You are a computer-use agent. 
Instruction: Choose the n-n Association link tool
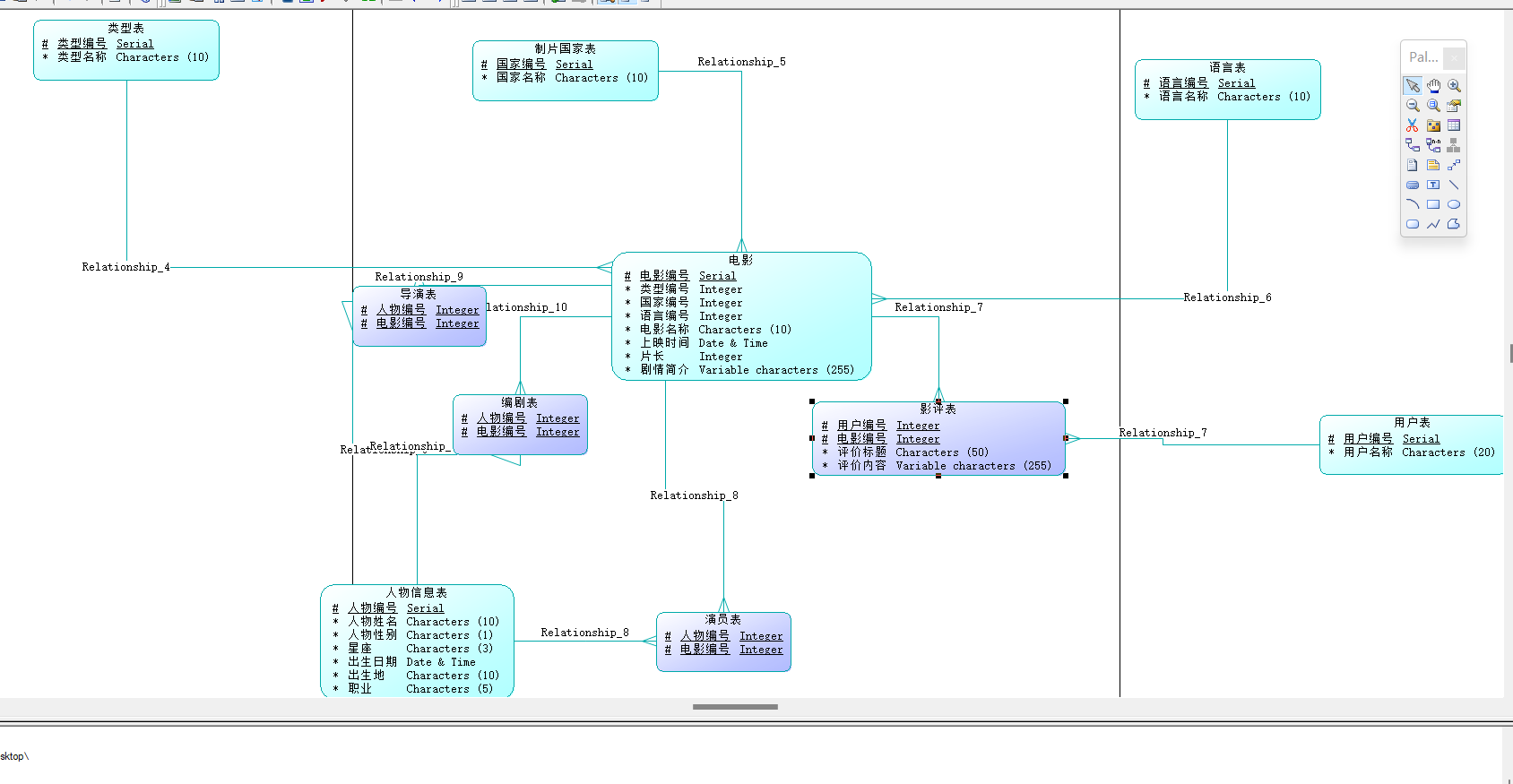coord(1433,145)
